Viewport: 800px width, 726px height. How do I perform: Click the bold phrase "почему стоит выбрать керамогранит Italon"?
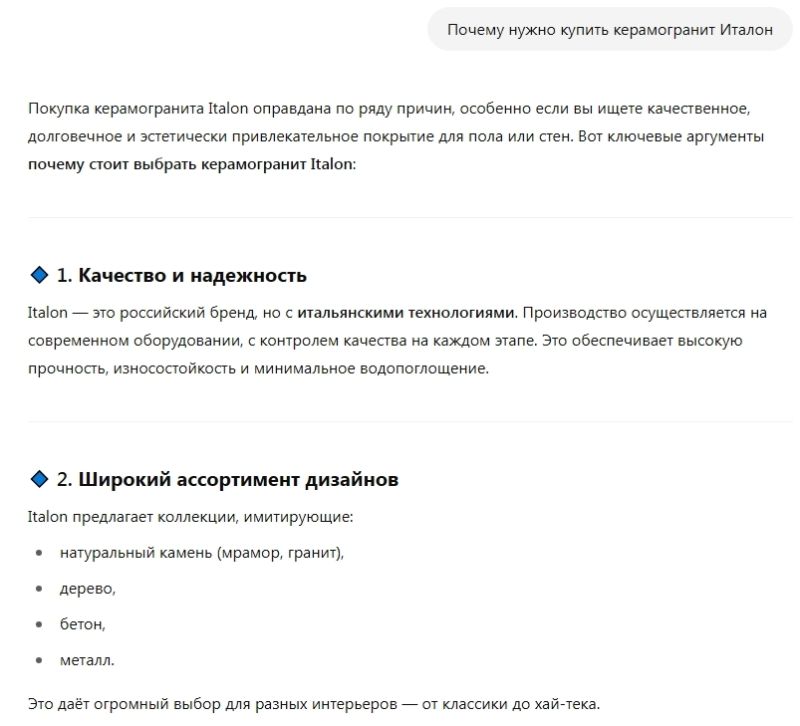tap(191, 163)
